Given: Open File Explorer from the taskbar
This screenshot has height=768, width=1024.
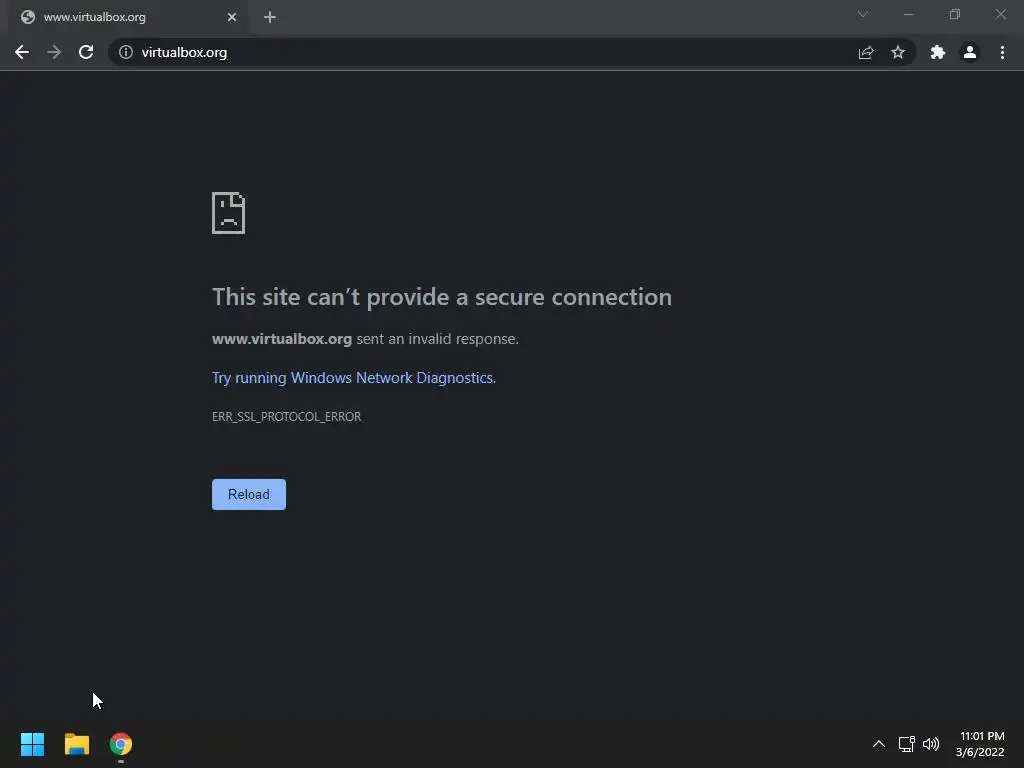Looking at the screenshot, I should coord(77,744).
